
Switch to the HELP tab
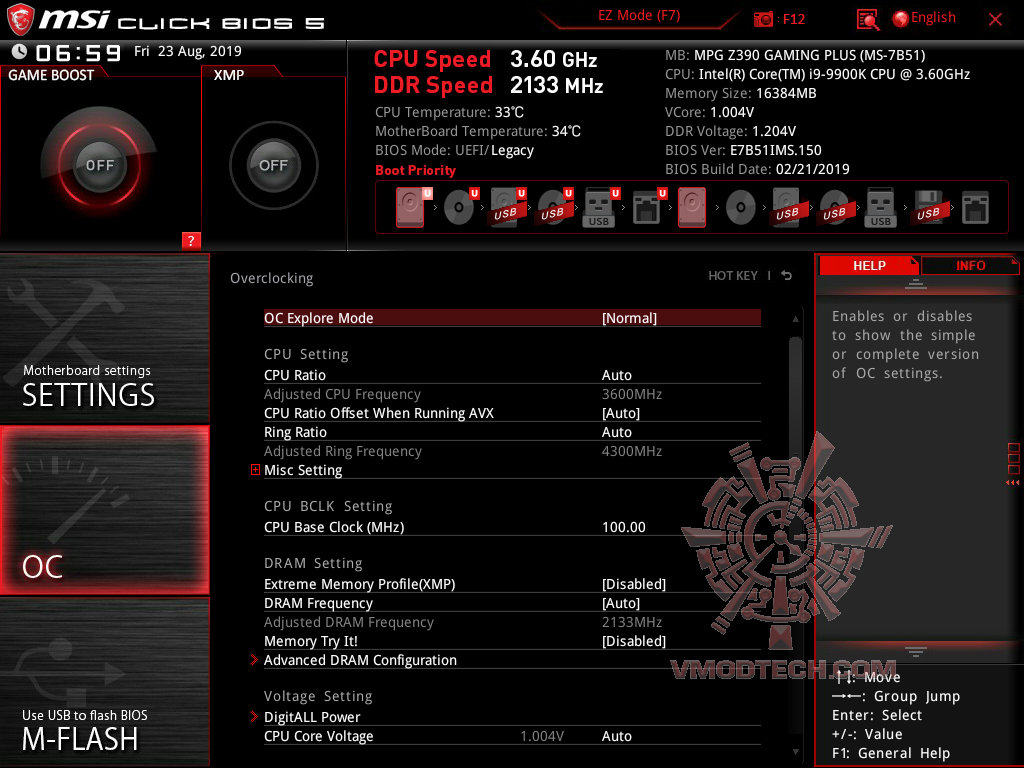tap(869, 265)
